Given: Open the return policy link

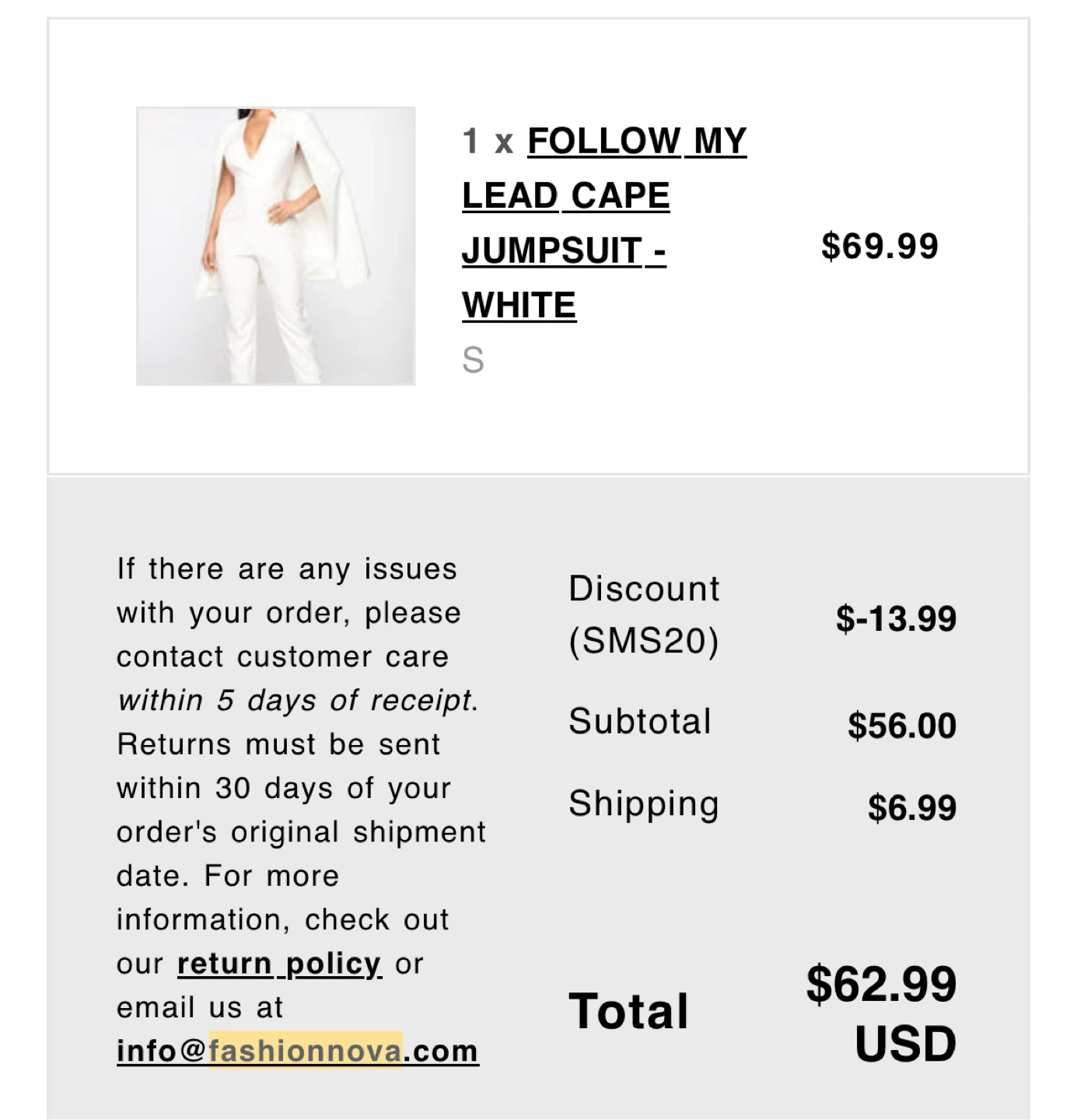Looking at the screenshot, I should 279,964.
